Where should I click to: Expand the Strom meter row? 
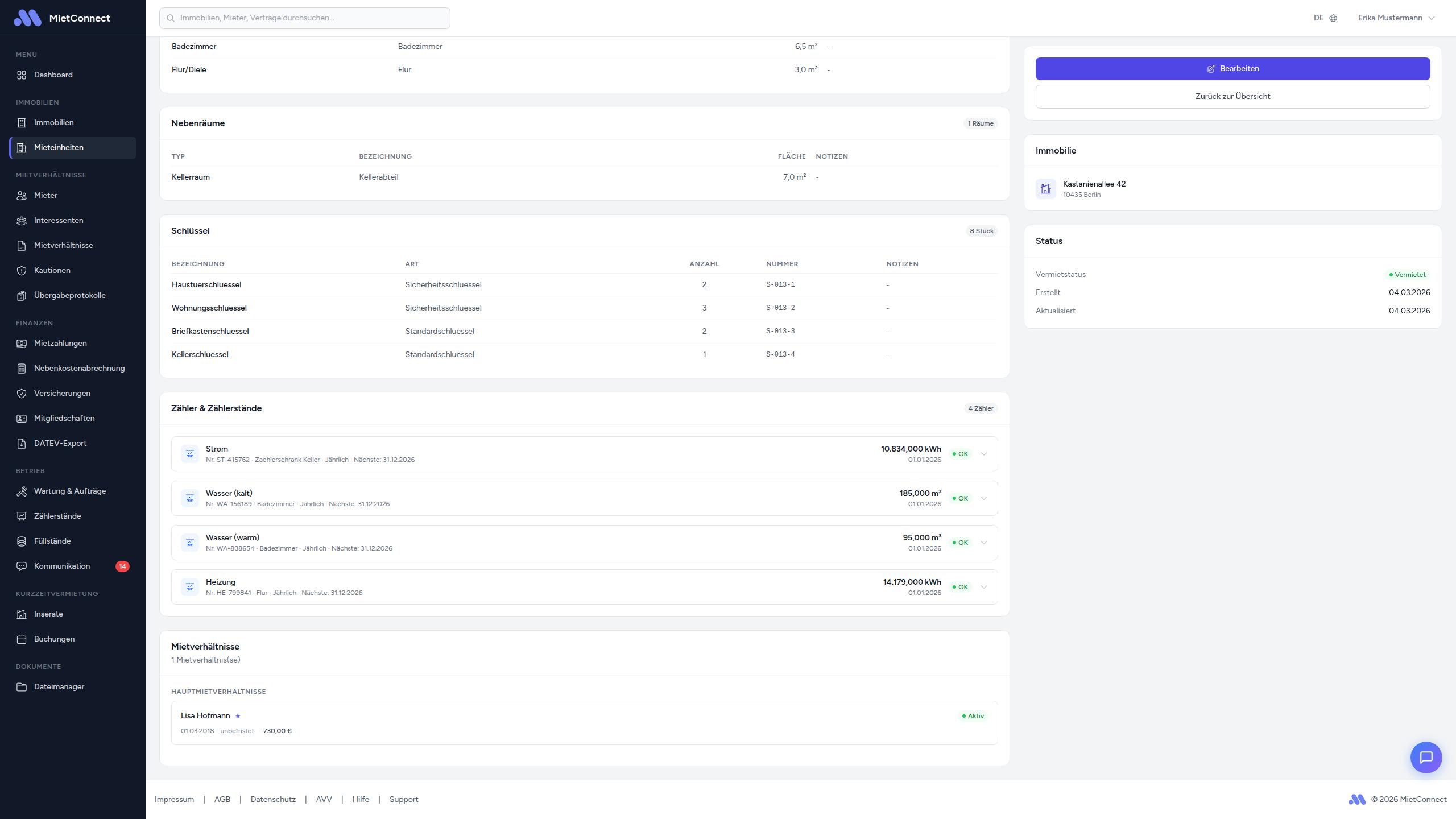point(984,454)
